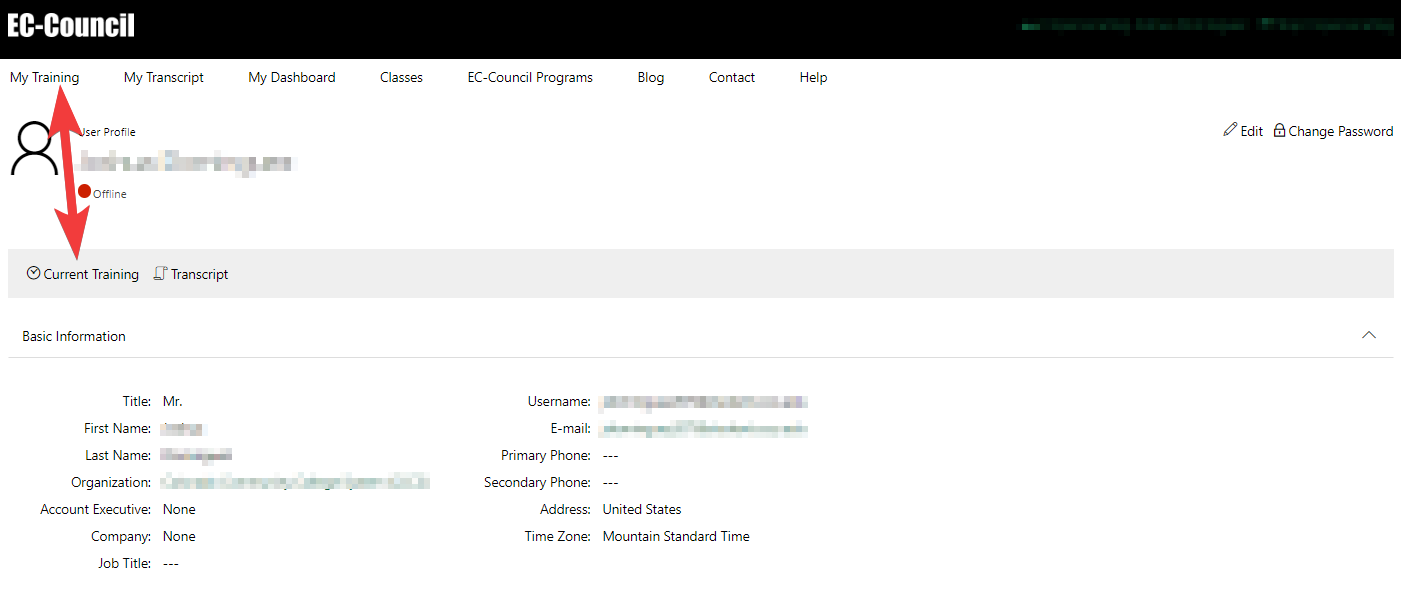Image resolution: width=1401 pixels, height=591 pixels.
Task: Click the Transcript scroll icon
Action: click(x=159, y=273)
